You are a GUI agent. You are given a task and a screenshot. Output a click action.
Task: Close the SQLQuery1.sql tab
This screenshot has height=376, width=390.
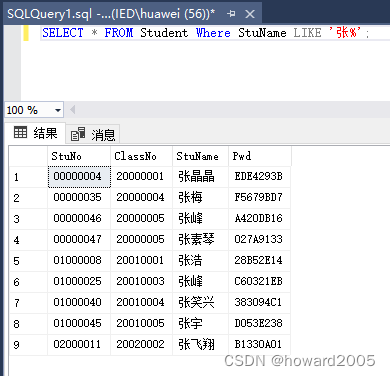tap(250, 14)
